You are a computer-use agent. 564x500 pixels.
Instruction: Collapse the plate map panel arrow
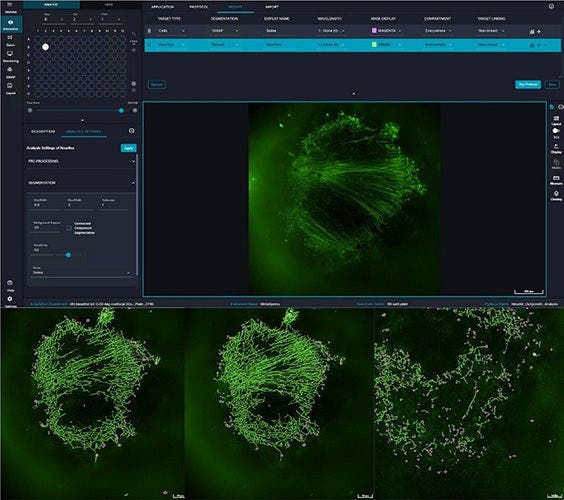(82, 120)
